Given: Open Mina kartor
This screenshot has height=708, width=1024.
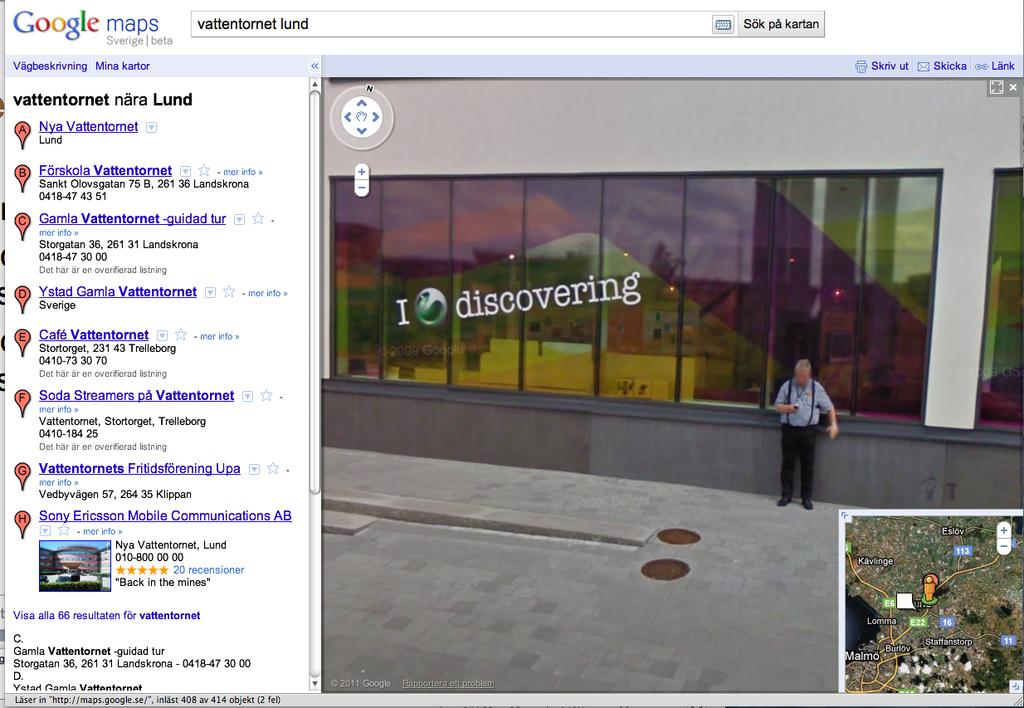Looking at the screenshot, I should (x=123, y=66).
